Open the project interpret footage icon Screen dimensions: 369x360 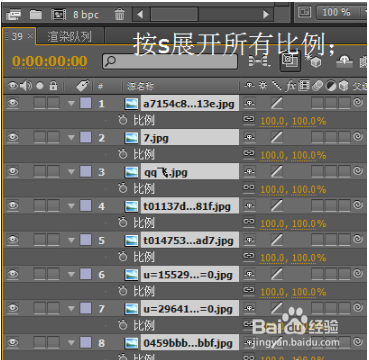pos(13,14)
